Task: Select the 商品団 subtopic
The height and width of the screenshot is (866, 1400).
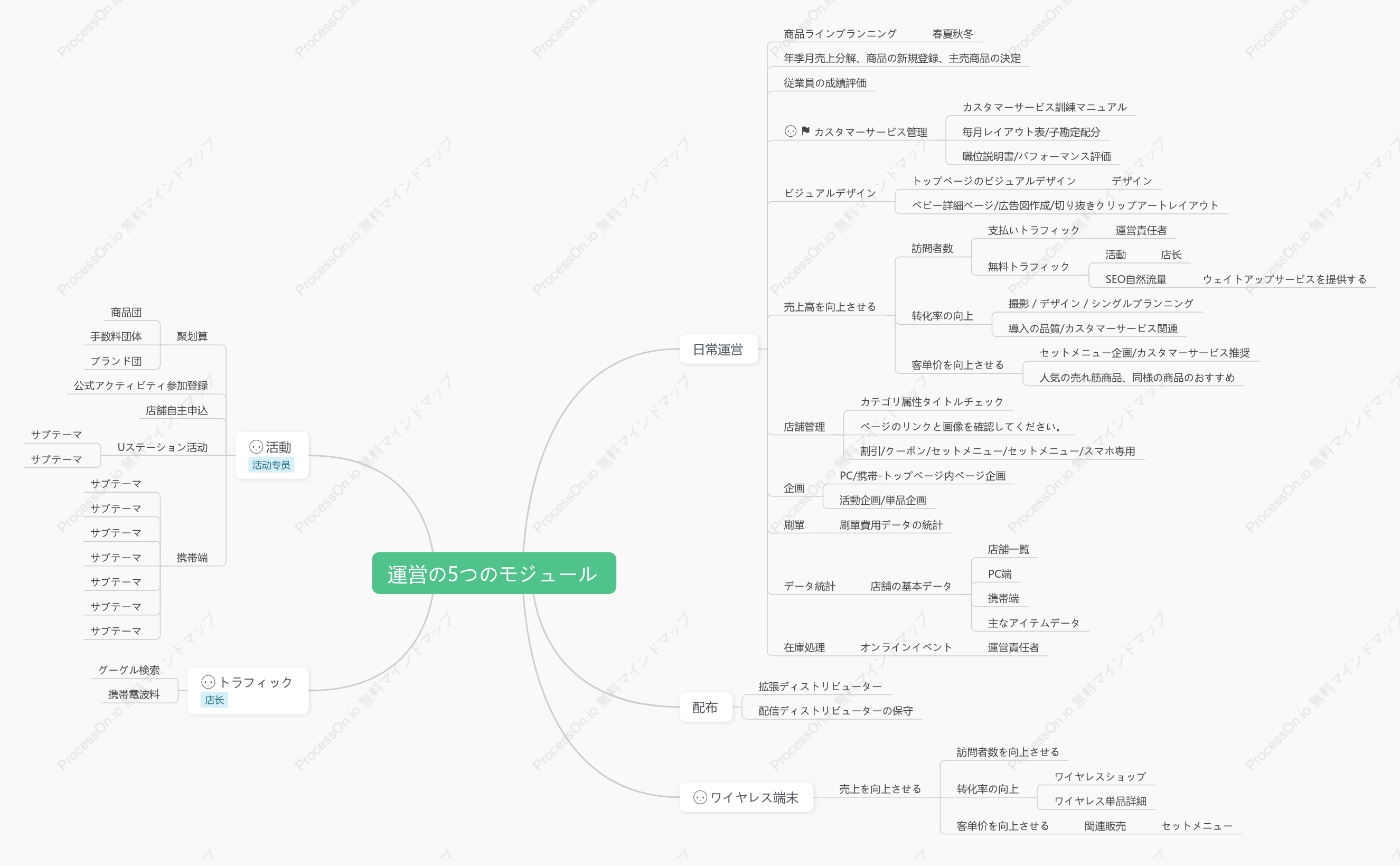Action: [126, 312]
